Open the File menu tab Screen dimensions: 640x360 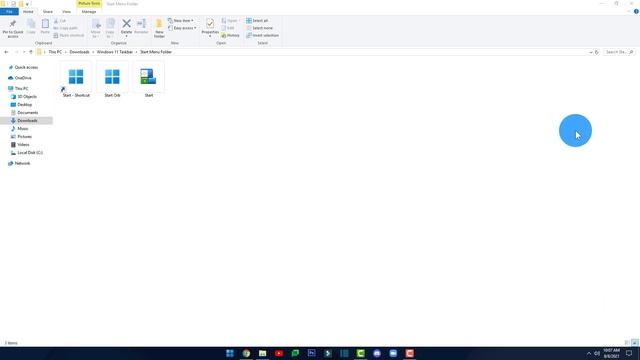(x=9, y=12)
